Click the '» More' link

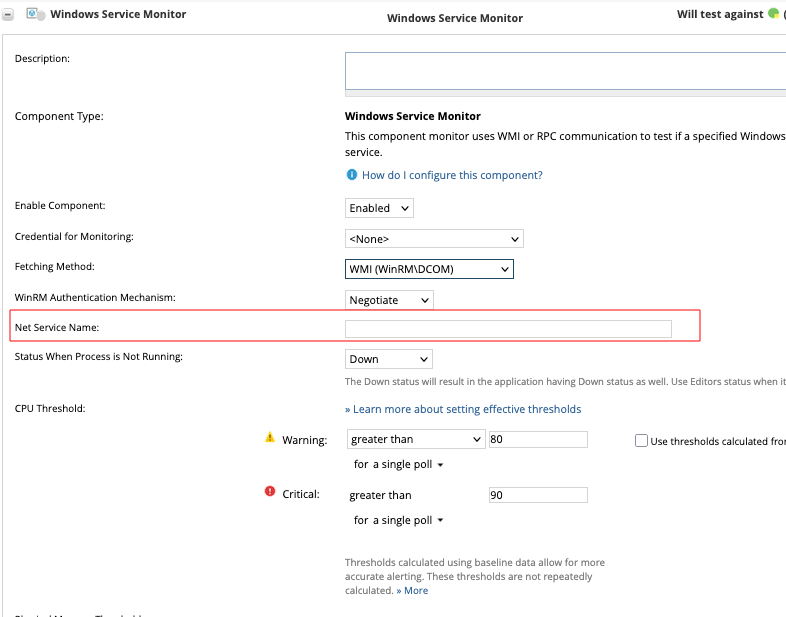[x=412, y=590]
